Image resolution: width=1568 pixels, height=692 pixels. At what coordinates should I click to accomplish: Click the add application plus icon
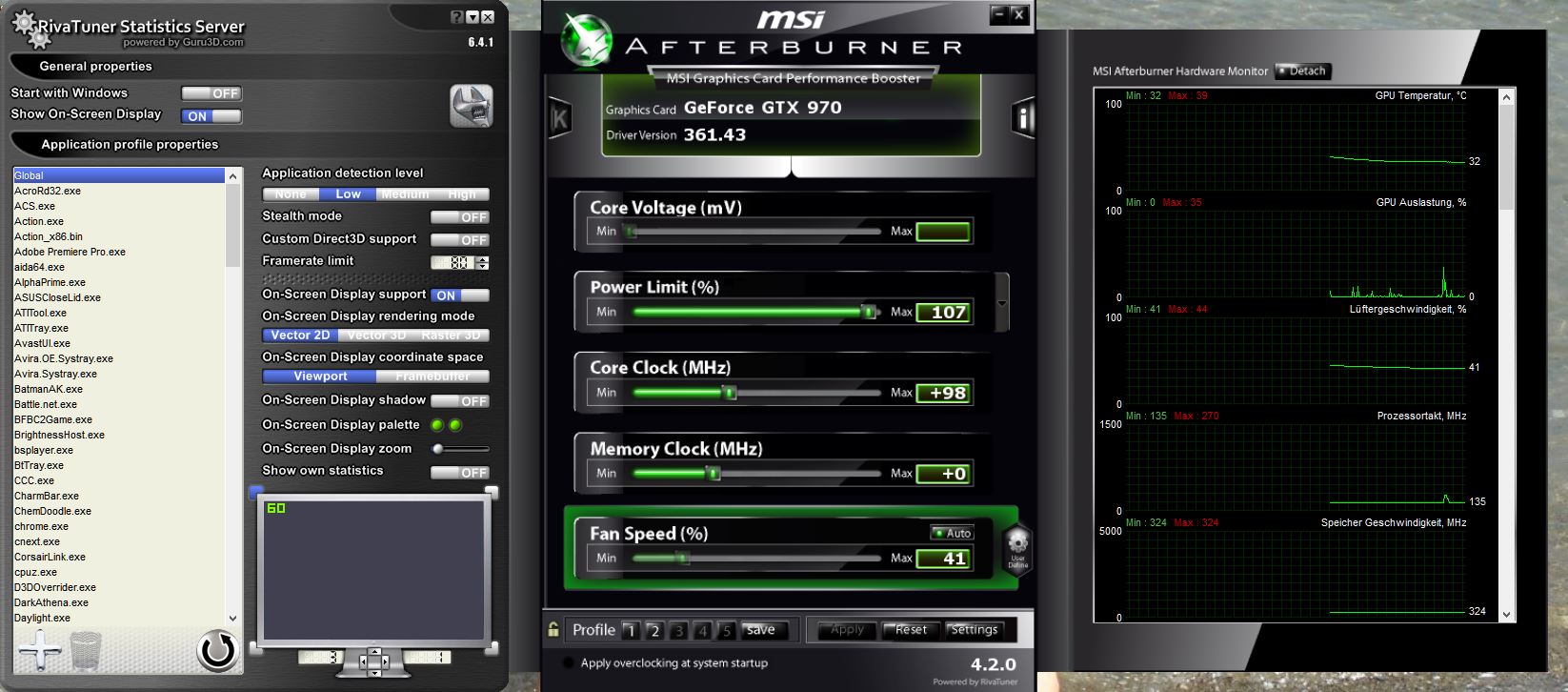coord(39,650)
